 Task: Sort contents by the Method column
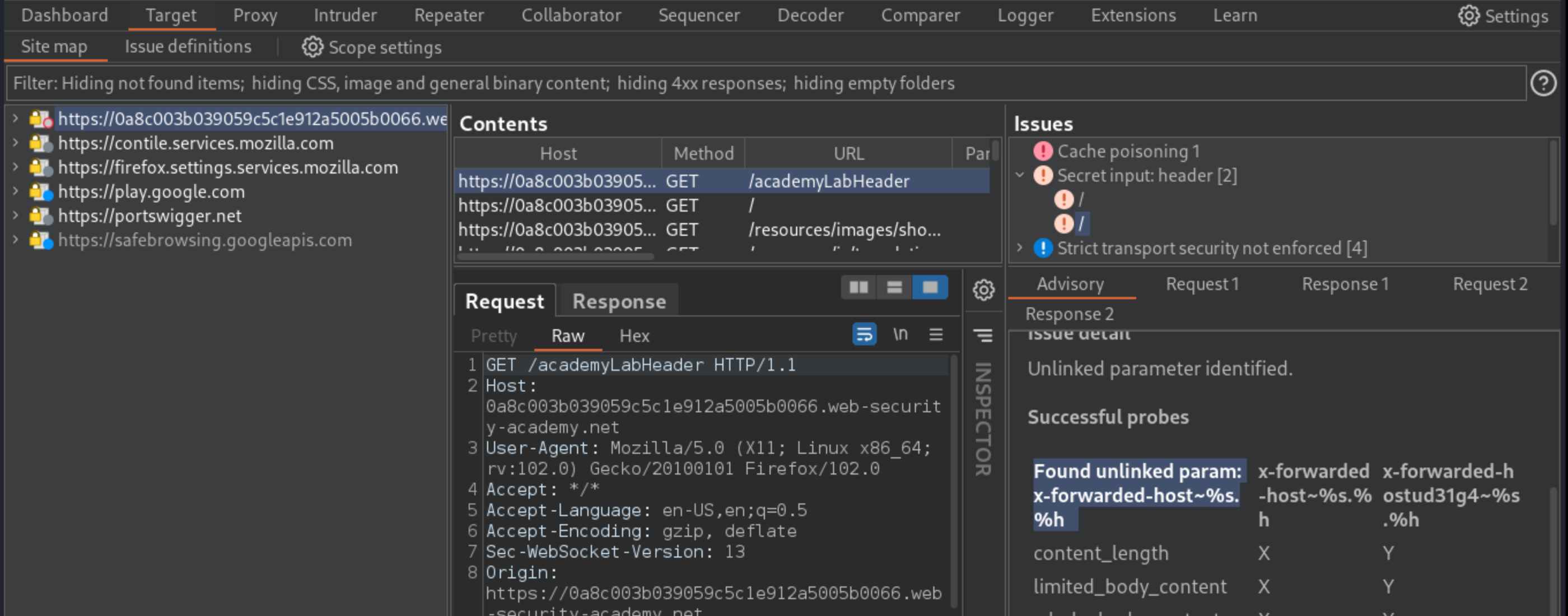click(x=703, y=153)
